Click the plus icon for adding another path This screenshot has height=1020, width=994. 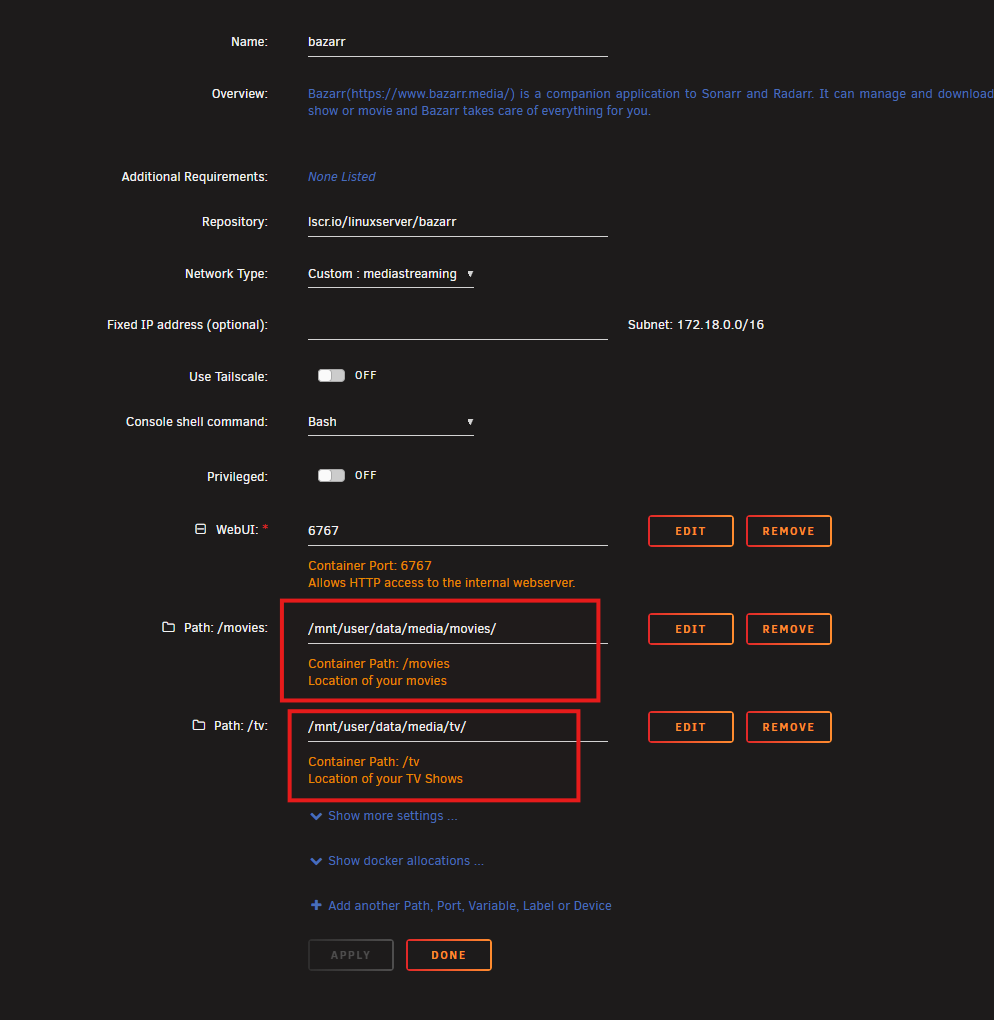317,905
